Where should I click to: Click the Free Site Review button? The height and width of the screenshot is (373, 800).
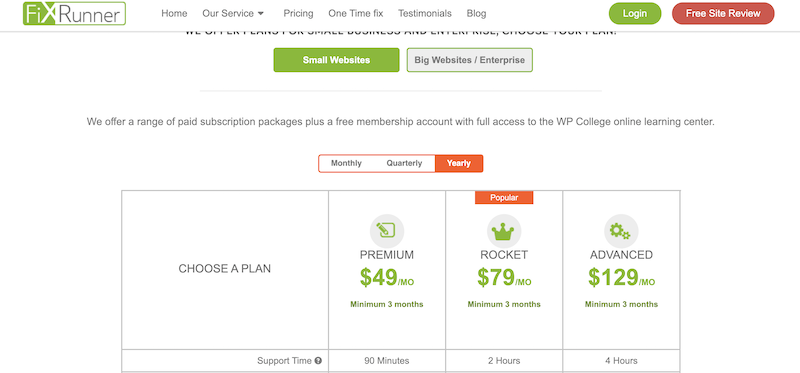tap(723, 13)
